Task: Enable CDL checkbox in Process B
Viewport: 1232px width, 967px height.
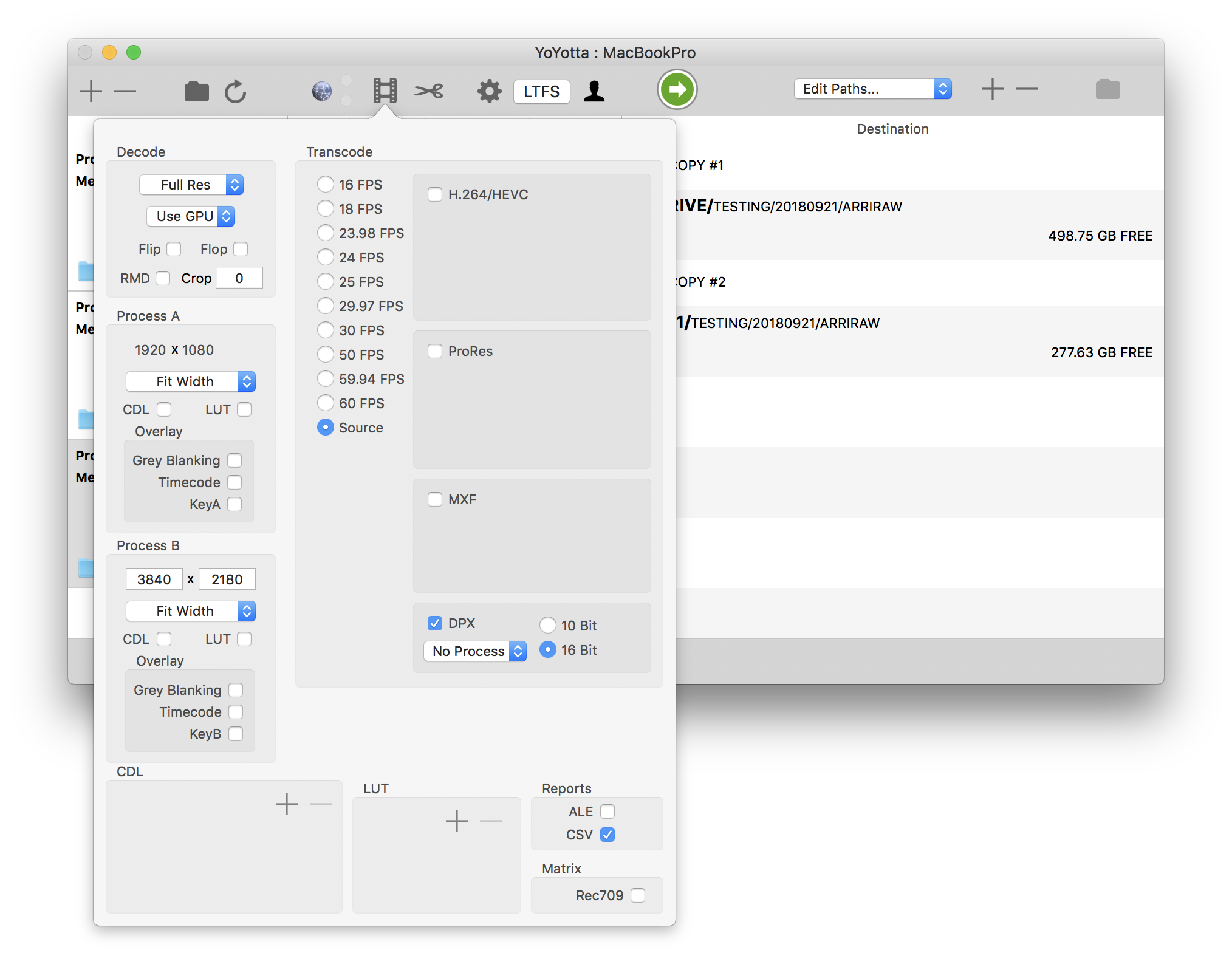Action: [164, 639]
